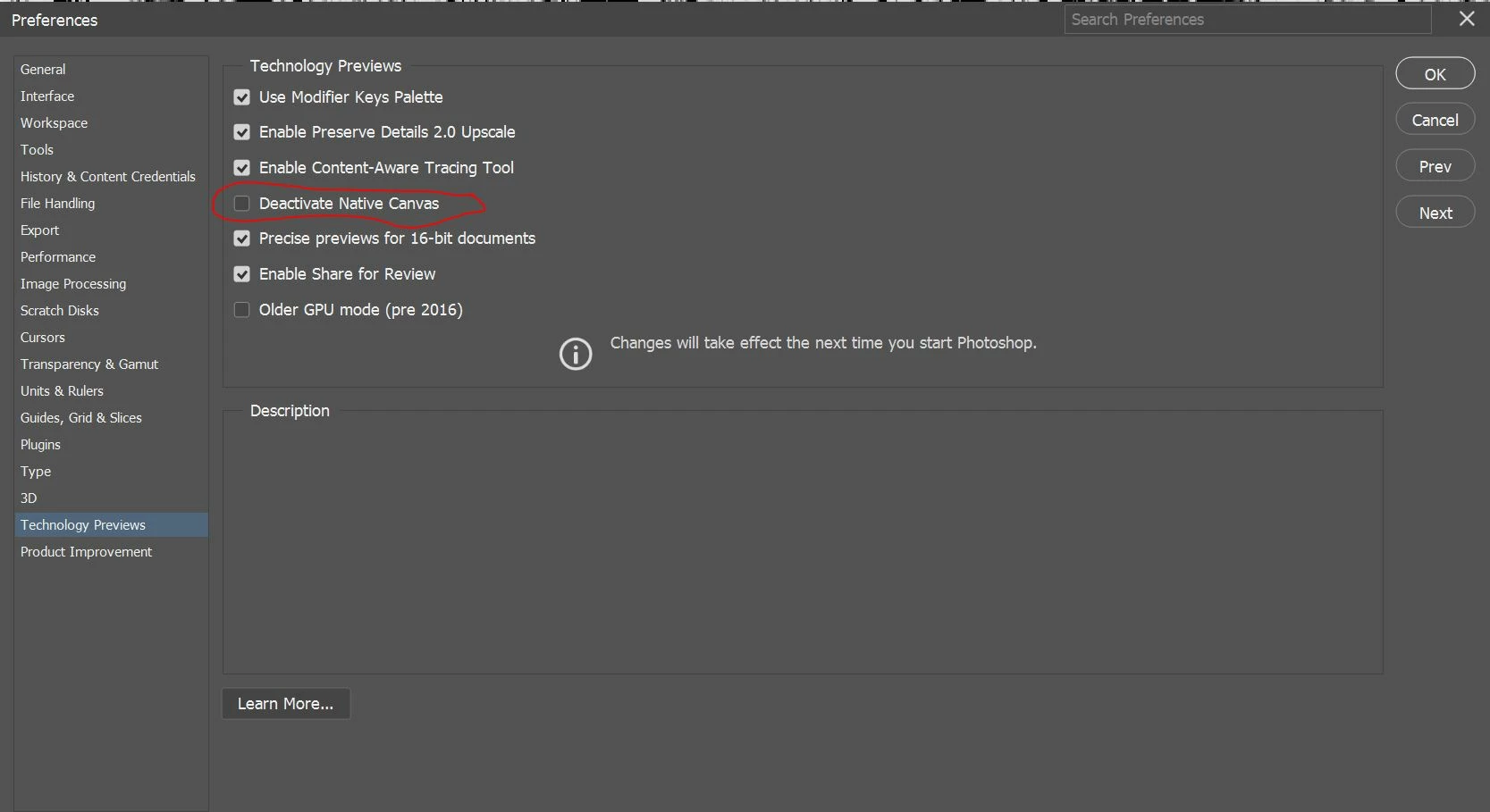Open Units & Rulers settings
This screenshot has width=1490, height=812.
(x=111, y=390)
